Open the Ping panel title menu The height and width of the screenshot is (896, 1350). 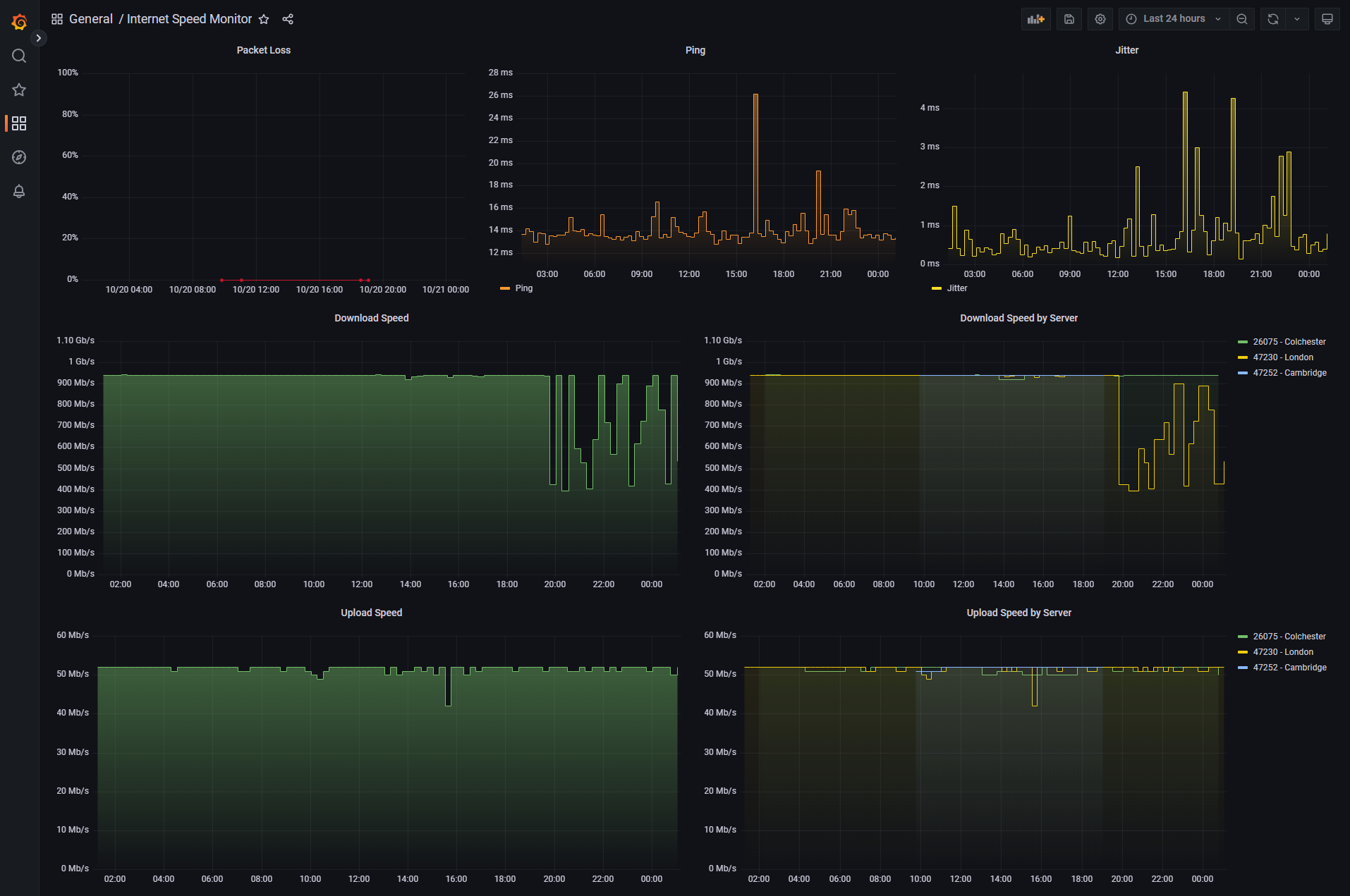[695, 50]
